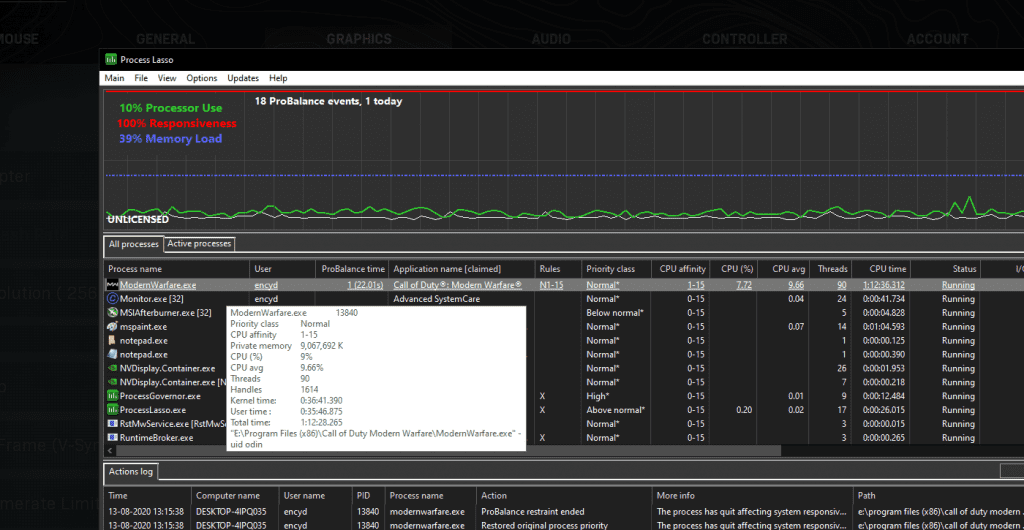Click the Restored original process priority log entry

[x=545, y=525]
